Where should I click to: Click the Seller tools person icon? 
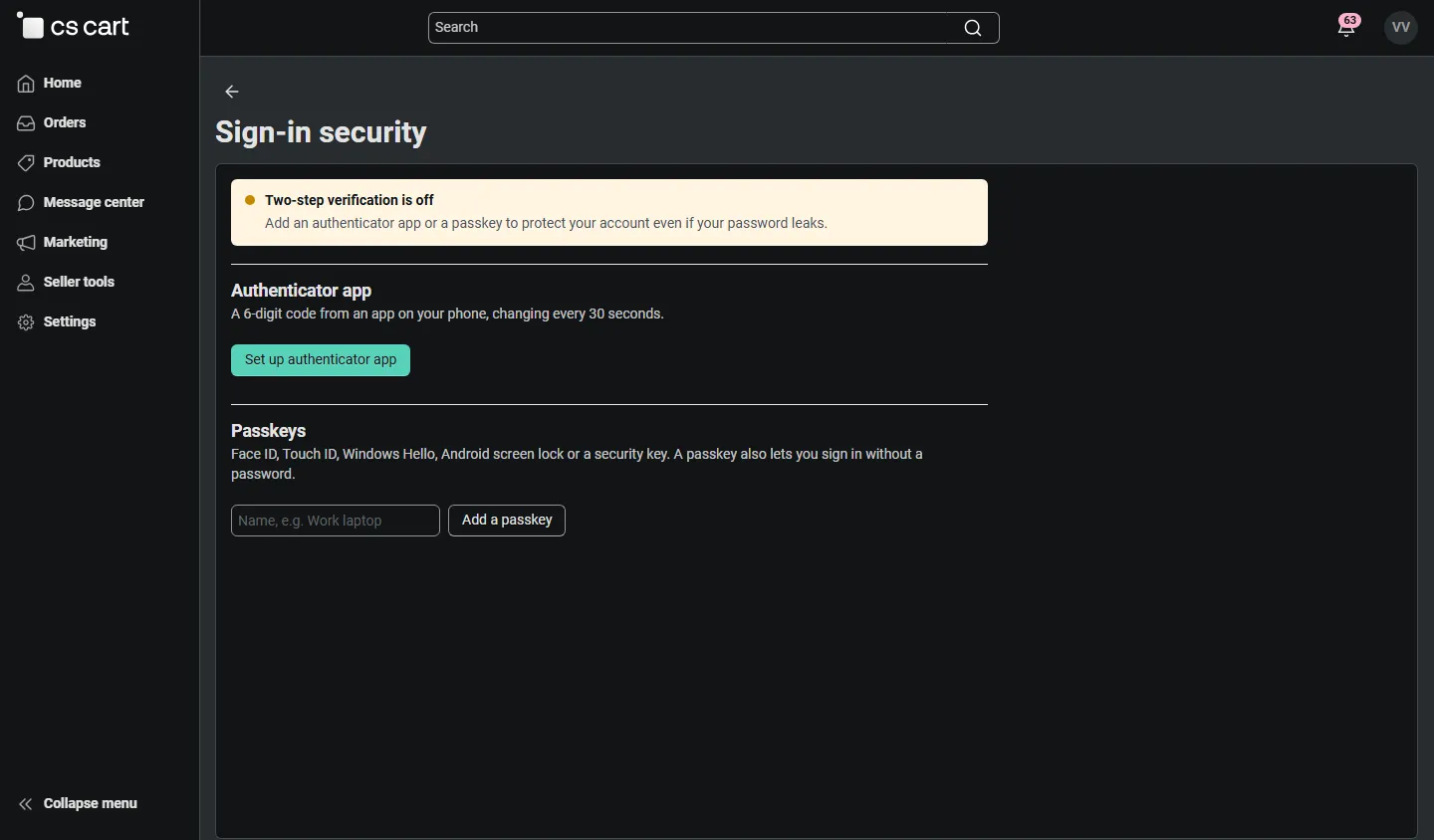[26, 283]
